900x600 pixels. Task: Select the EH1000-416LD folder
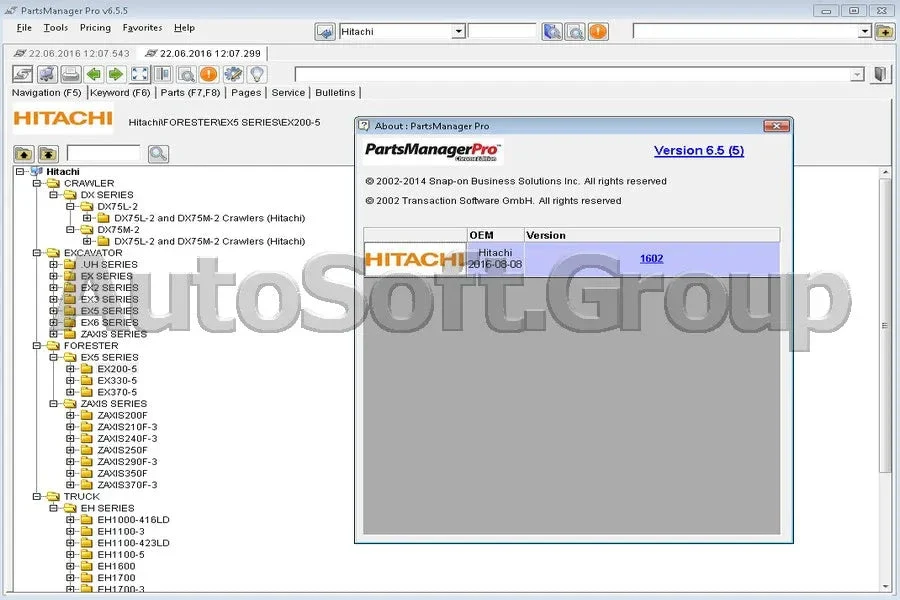pos(133,520)
